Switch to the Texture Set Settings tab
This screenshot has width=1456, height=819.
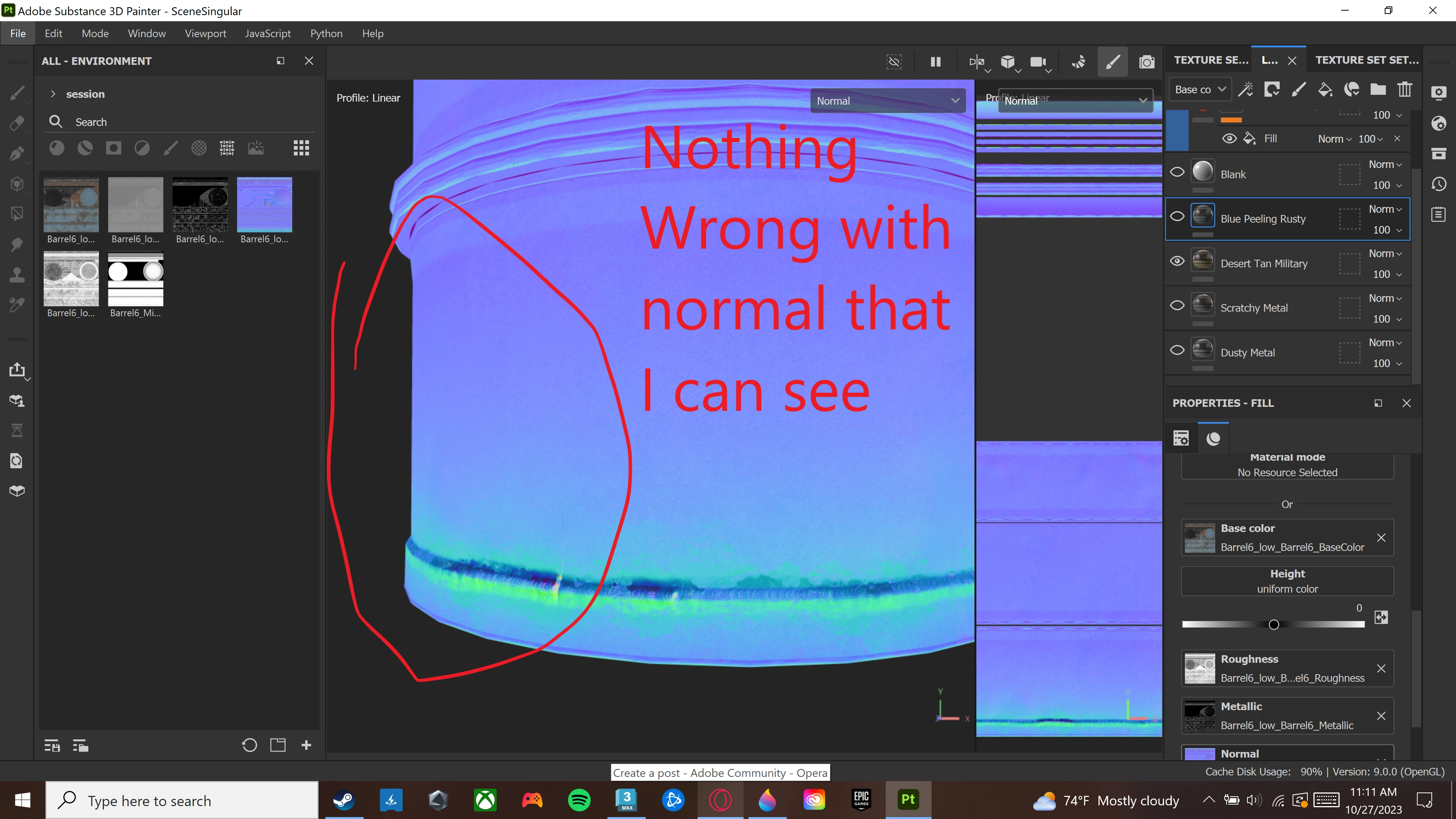pyautogui.click(x=1366, y=60)
